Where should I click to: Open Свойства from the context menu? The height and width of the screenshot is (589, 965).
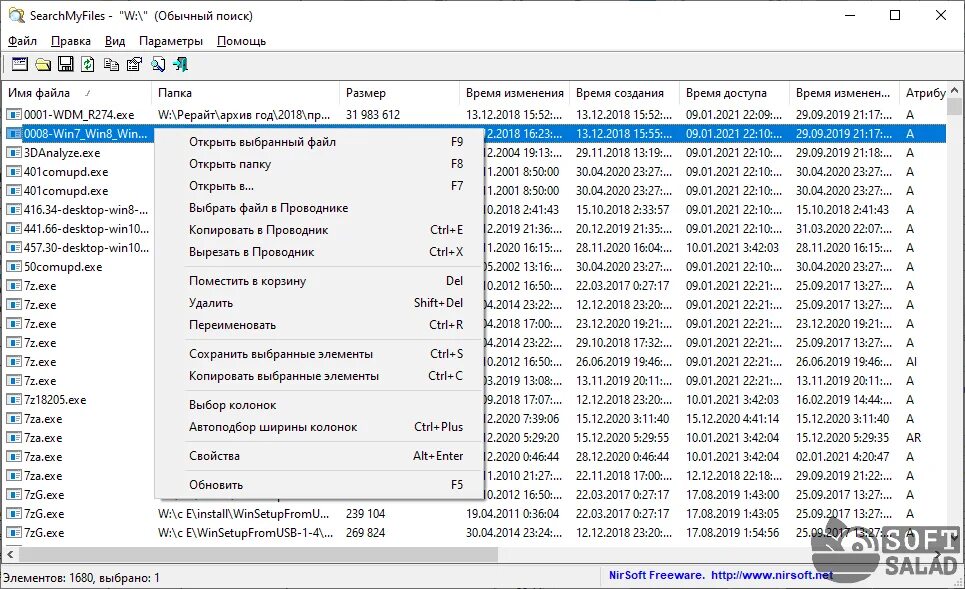point(318,456)
